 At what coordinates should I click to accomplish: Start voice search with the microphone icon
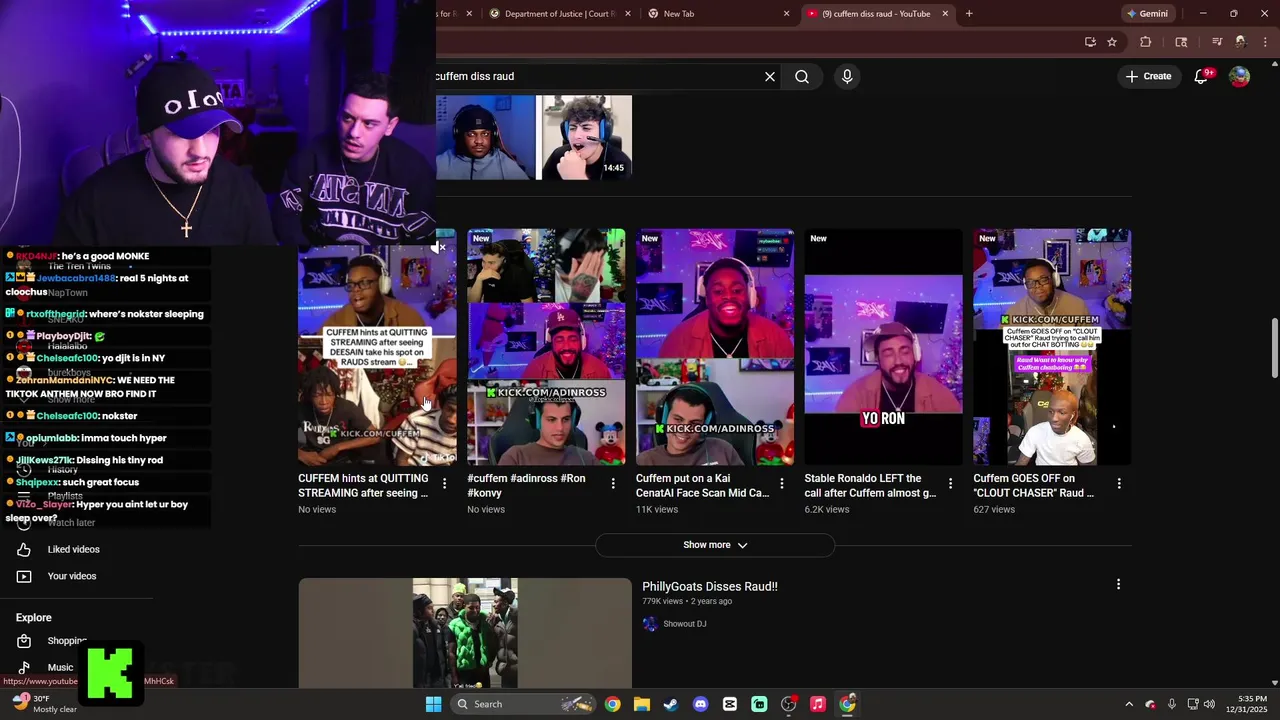[x=847, y=76]
